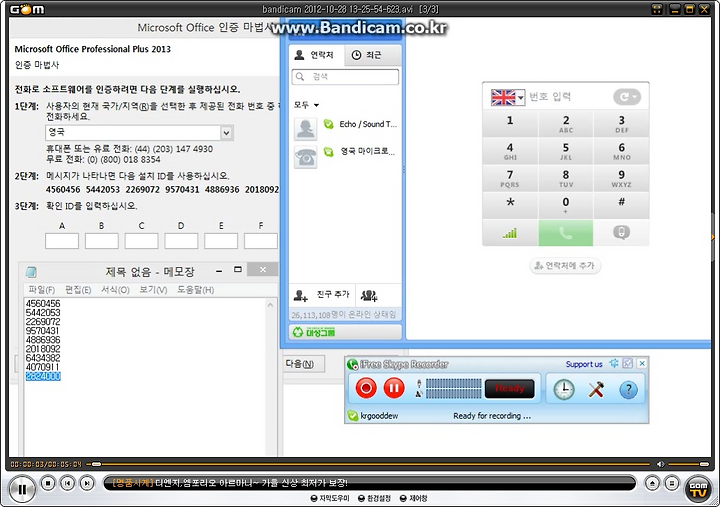This screenshot has height=507, width=720.
Task: Seek on the GOM Player progress bar
Action: [x=370, y=464]
